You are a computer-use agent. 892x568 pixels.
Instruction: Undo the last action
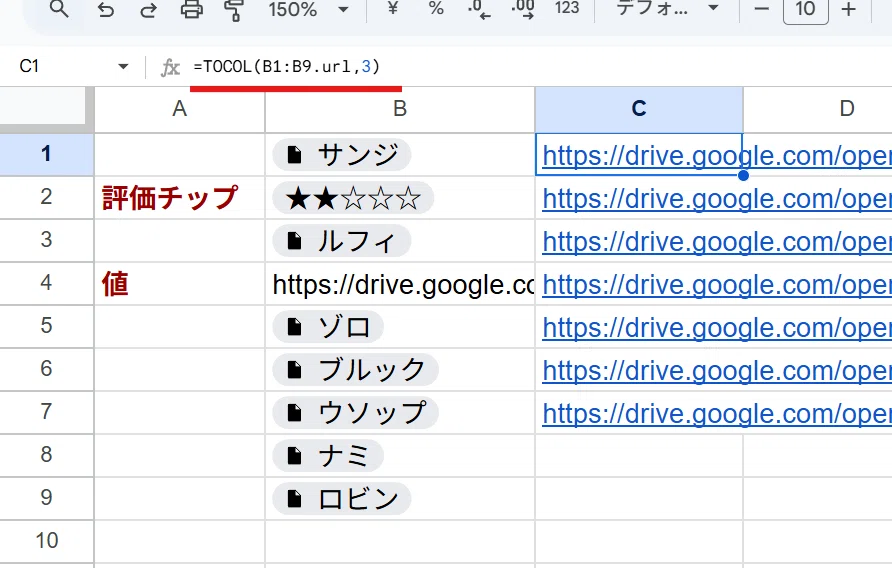coord(106,10)
